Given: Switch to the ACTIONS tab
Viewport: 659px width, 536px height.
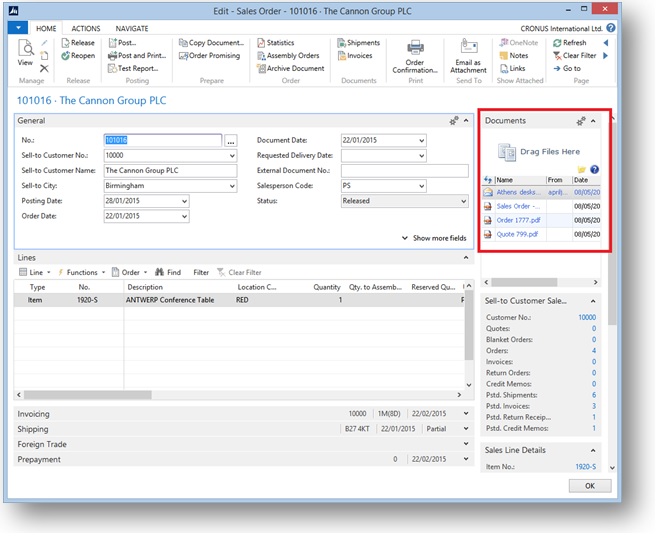Looking at the screenshot, I should coord(86,29).
